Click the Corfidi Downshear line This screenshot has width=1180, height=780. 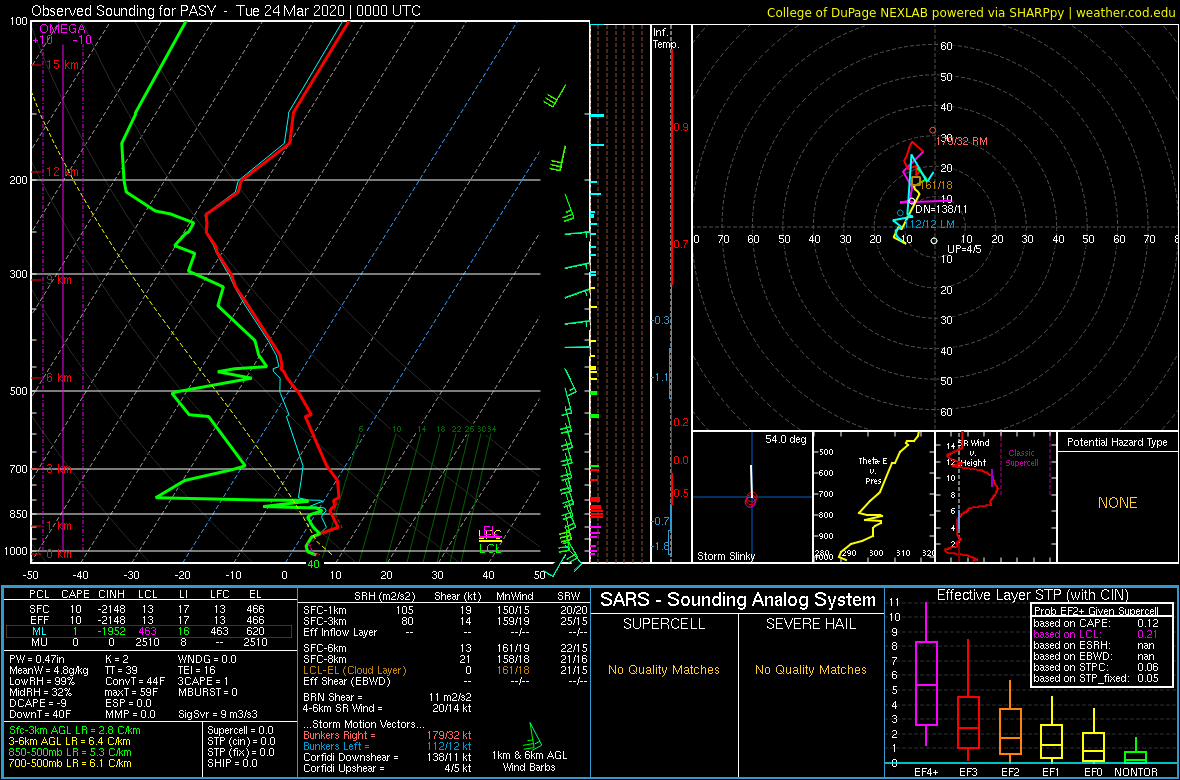pyautogui.click(x=387, y=757)
